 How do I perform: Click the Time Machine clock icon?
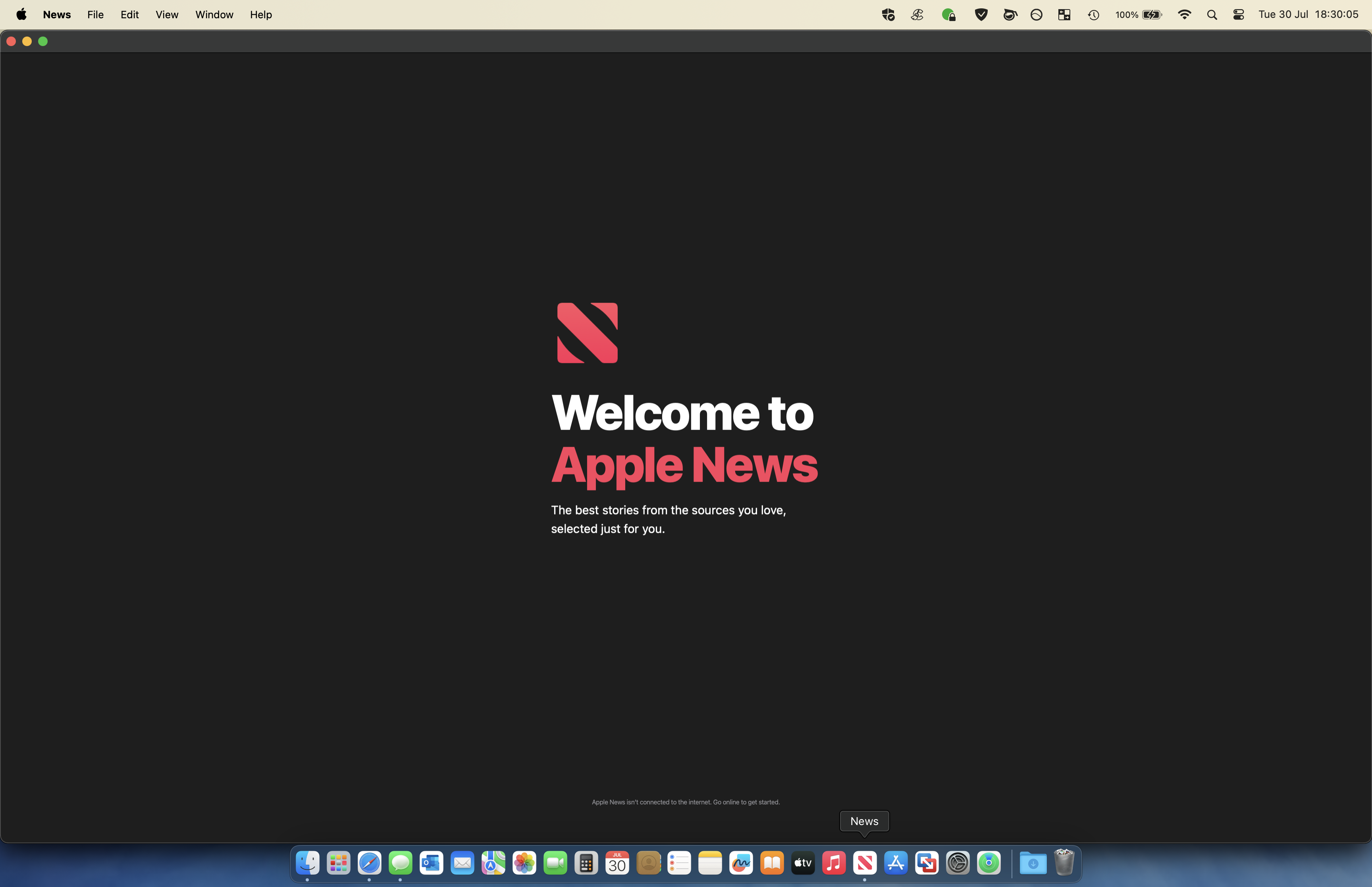1093,14
